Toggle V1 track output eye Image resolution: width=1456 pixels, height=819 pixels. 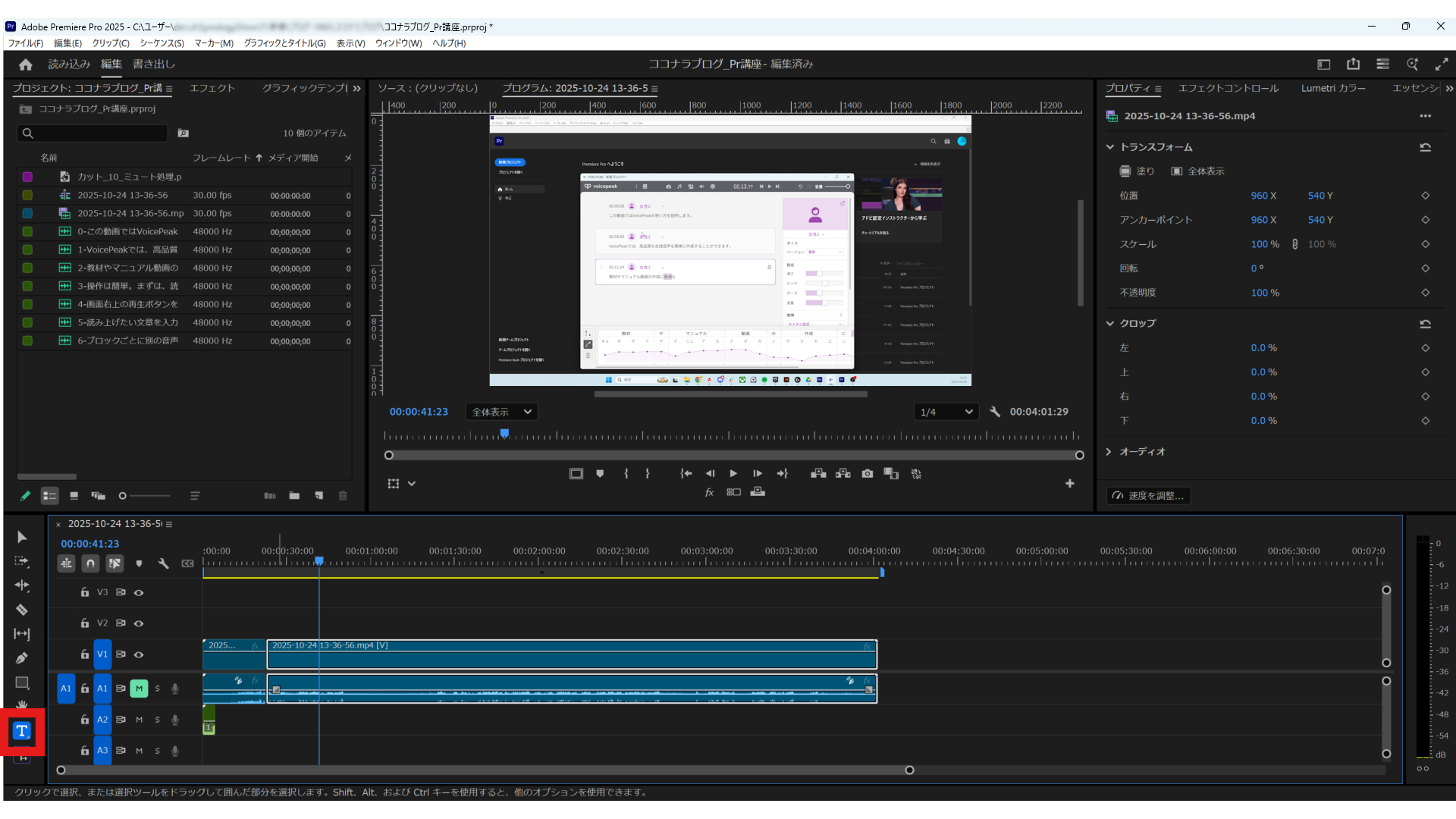point(139,654)
